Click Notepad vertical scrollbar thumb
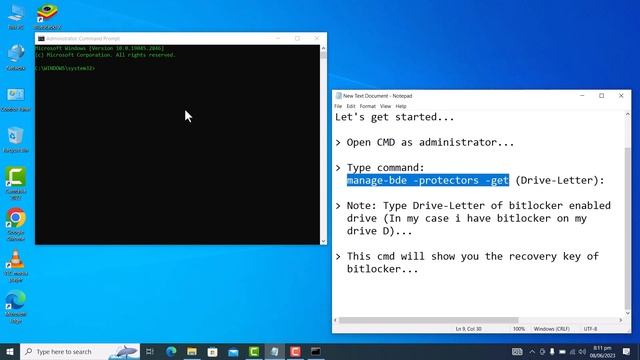Screen dimensions: 640x360 [628, 229]
